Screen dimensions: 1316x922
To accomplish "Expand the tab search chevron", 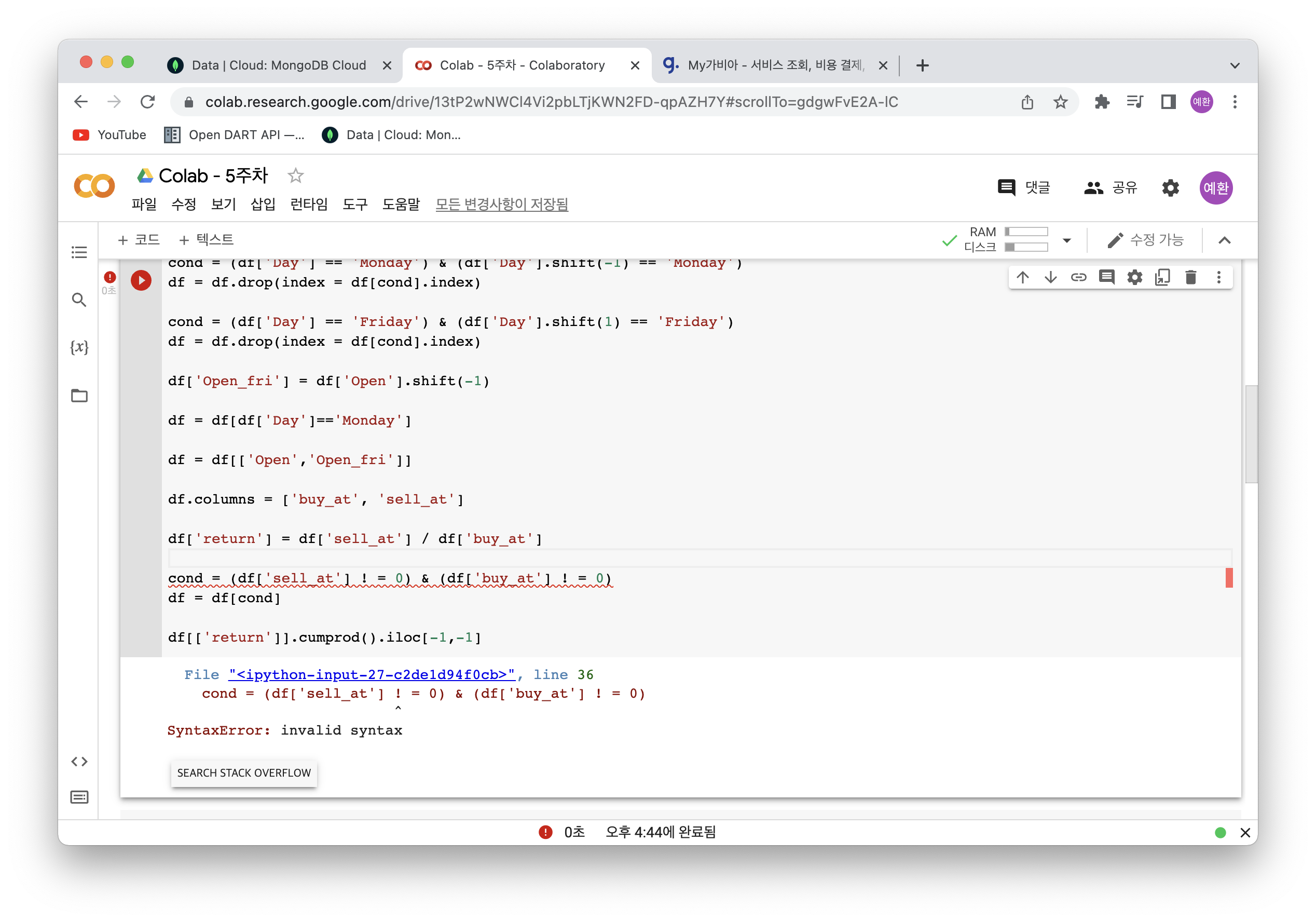I will [1235, 65].
